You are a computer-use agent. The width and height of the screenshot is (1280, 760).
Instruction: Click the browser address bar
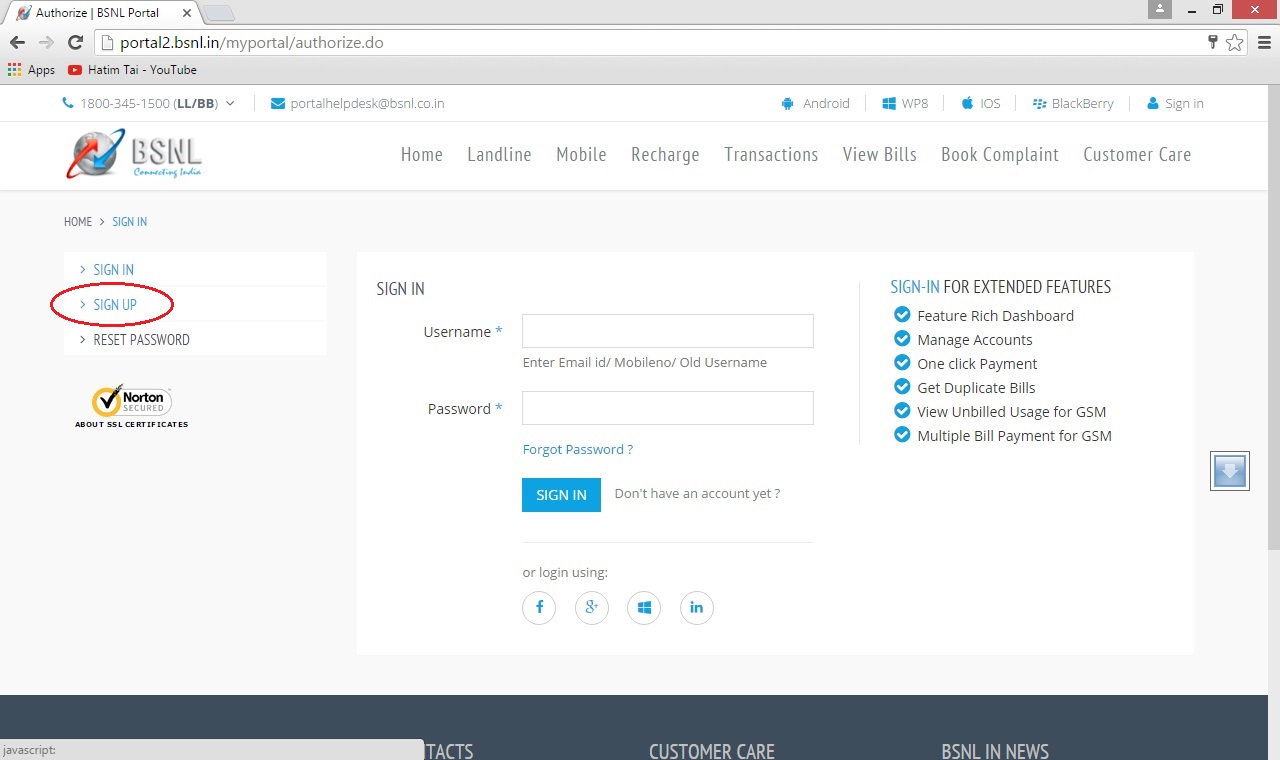tap(650, 43)
